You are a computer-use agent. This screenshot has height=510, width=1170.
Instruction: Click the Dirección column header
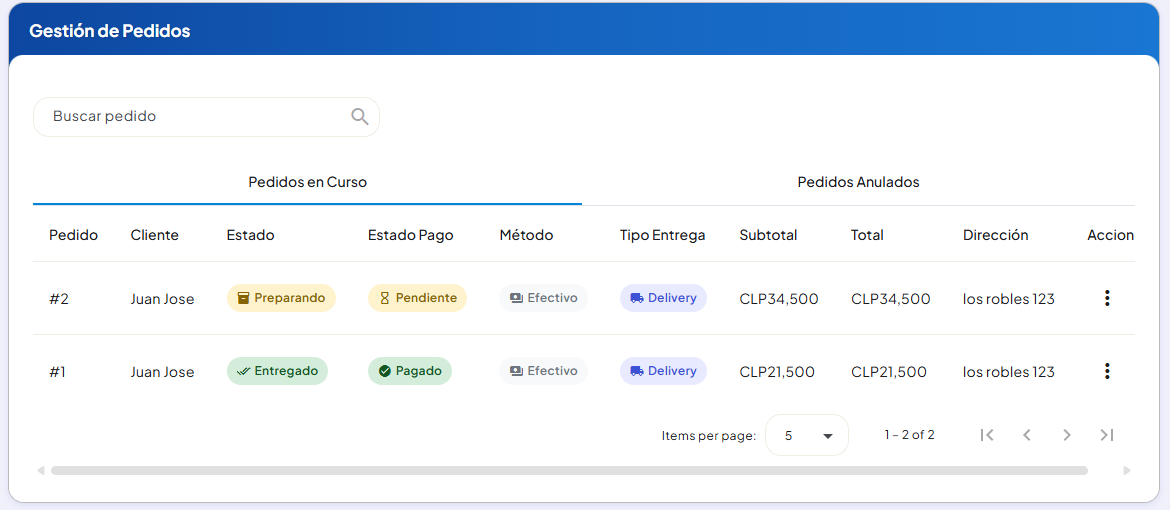[x=995, y=235]
